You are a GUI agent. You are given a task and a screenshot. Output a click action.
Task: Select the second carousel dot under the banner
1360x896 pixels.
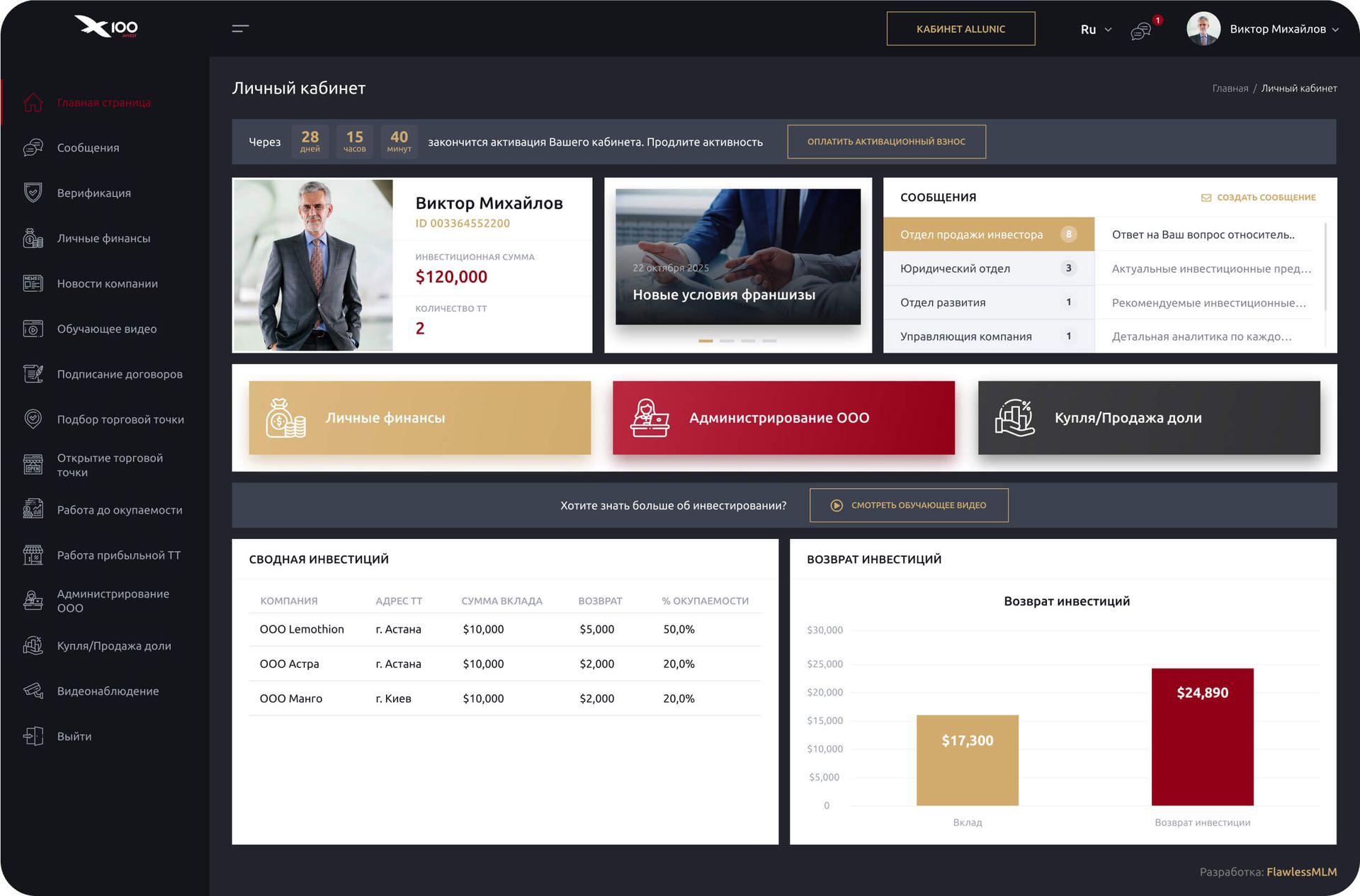(727, 341)
